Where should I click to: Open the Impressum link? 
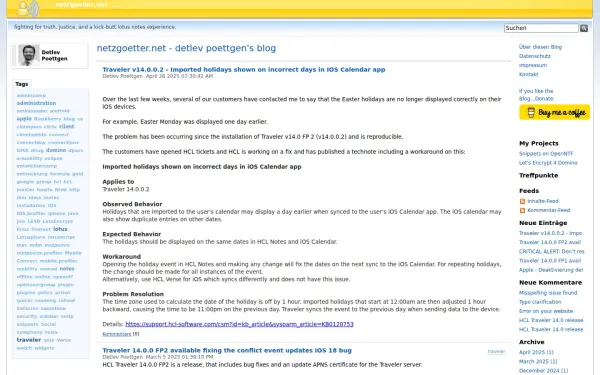[533, 65]
